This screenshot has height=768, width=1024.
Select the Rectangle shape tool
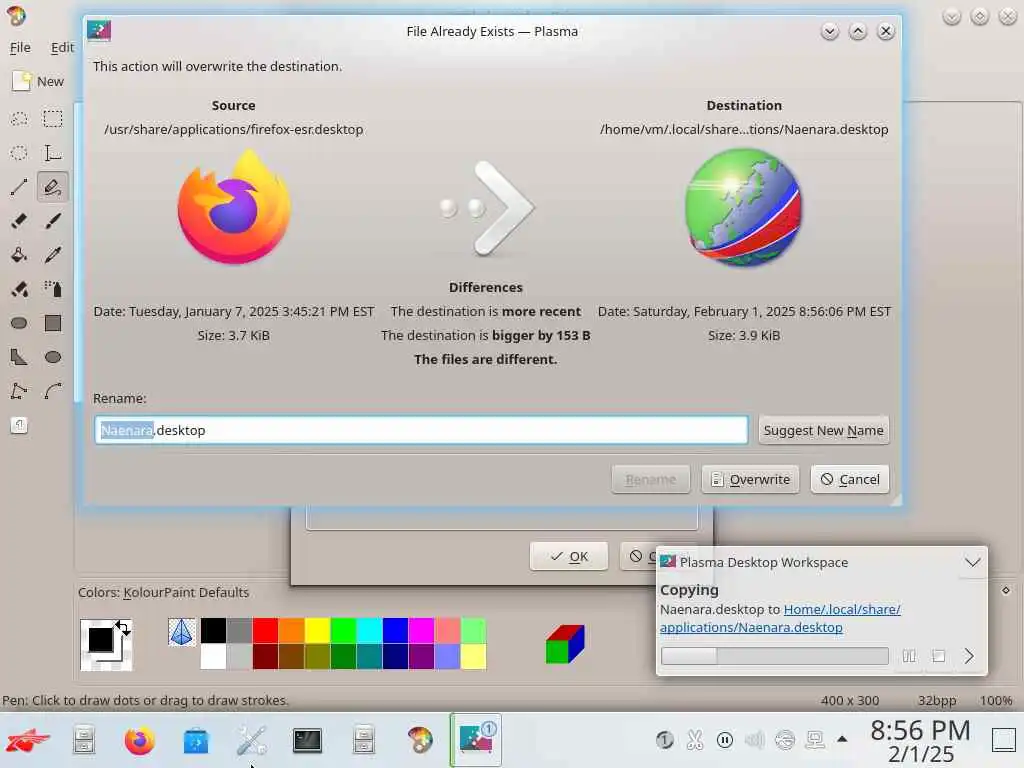tap(53, 323)
